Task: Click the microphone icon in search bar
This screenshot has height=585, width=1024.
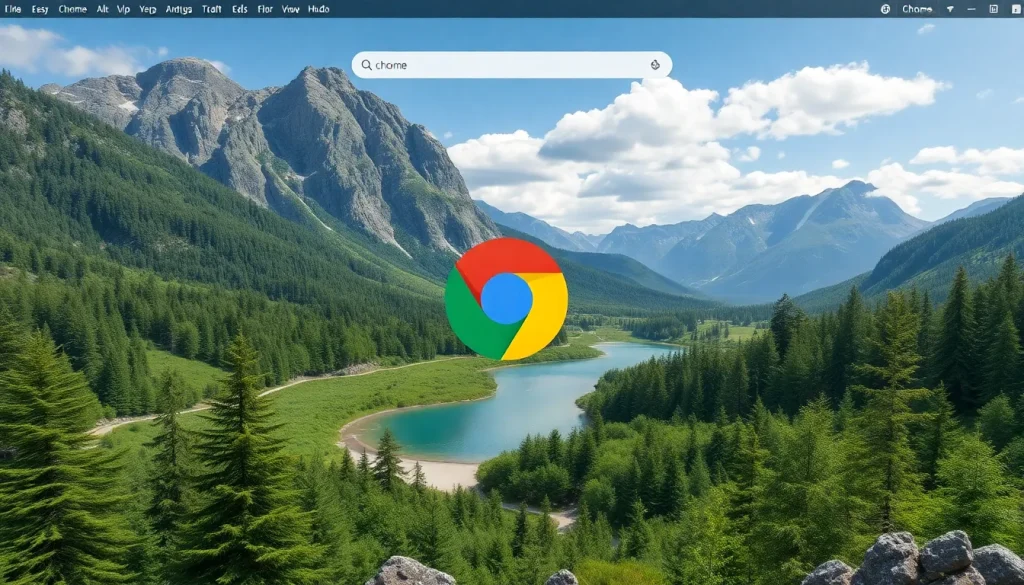Action: point(655,65)
